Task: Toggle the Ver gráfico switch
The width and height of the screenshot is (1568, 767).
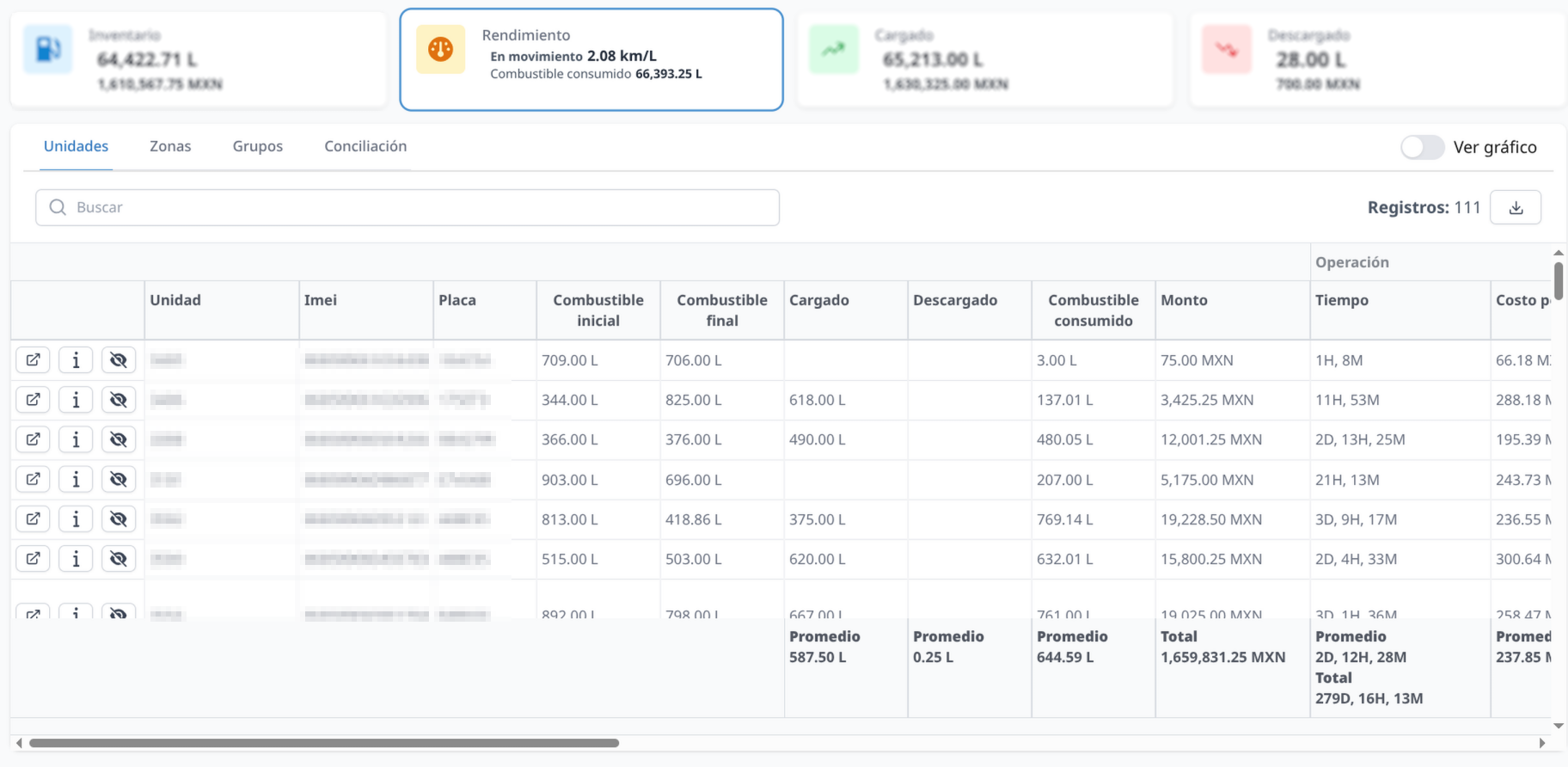Action: click(1422, 147)
